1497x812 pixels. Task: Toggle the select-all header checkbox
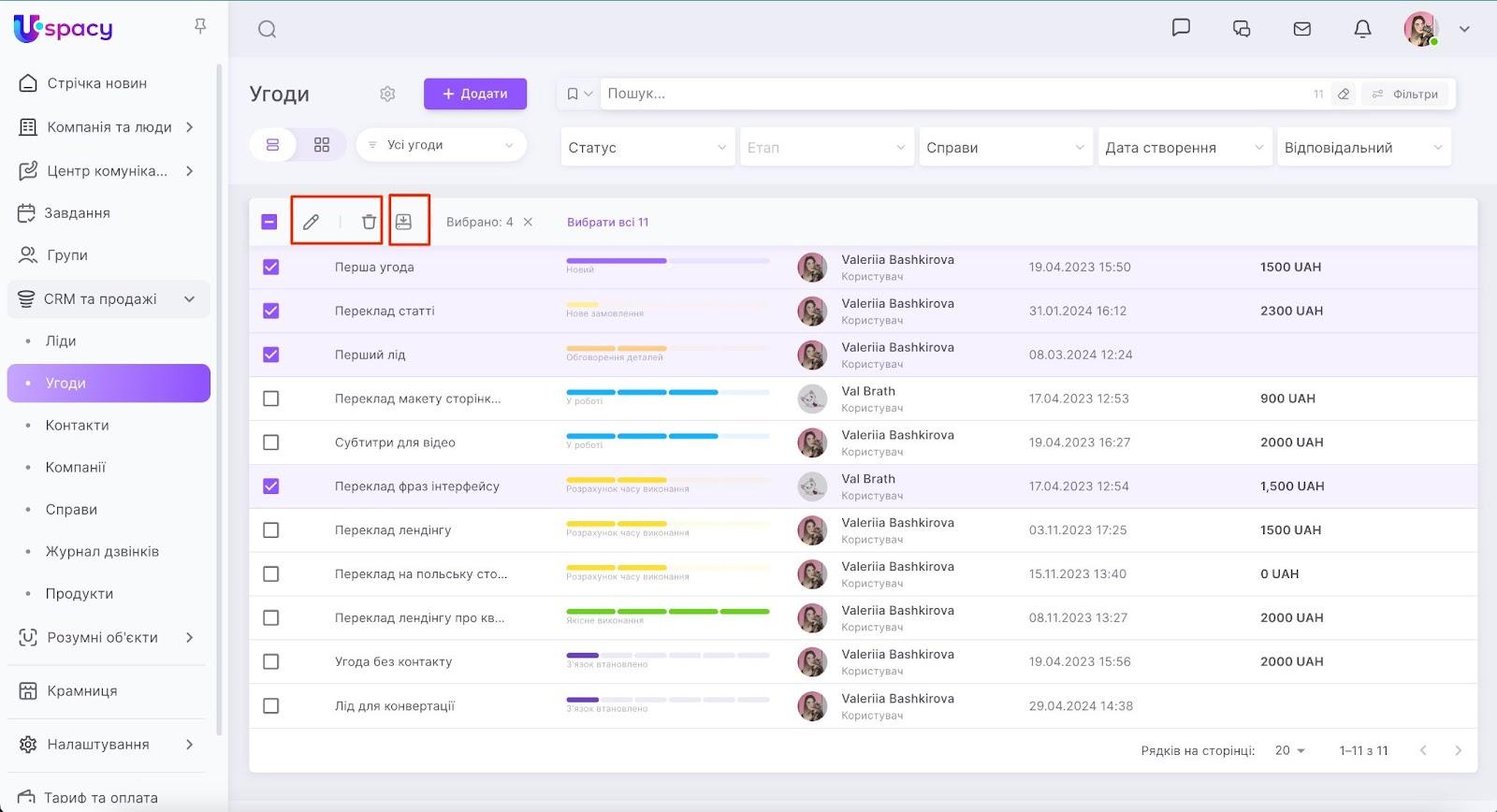point(269,222)
